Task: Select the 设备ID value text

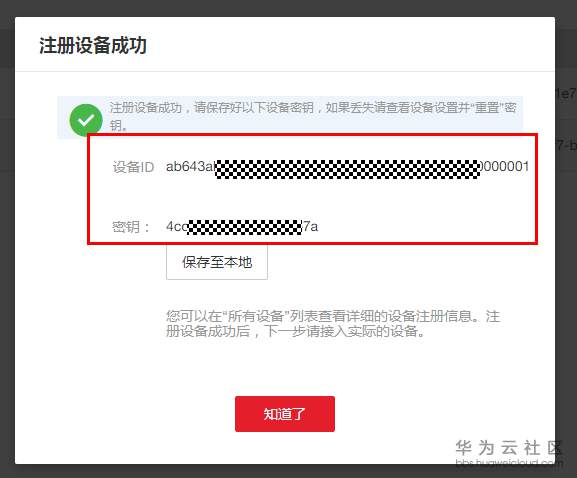Action: (x=347, y=167)
